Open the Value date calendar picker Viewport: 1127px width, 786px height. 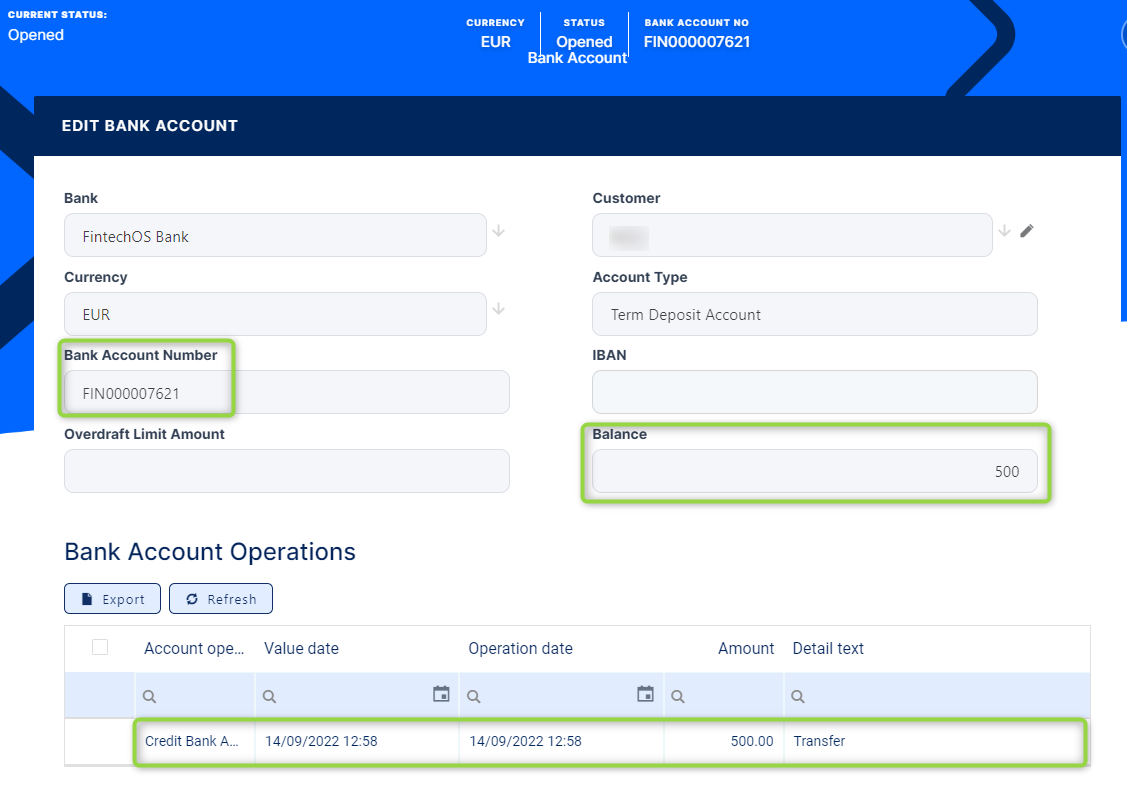[x=441, y=694]
